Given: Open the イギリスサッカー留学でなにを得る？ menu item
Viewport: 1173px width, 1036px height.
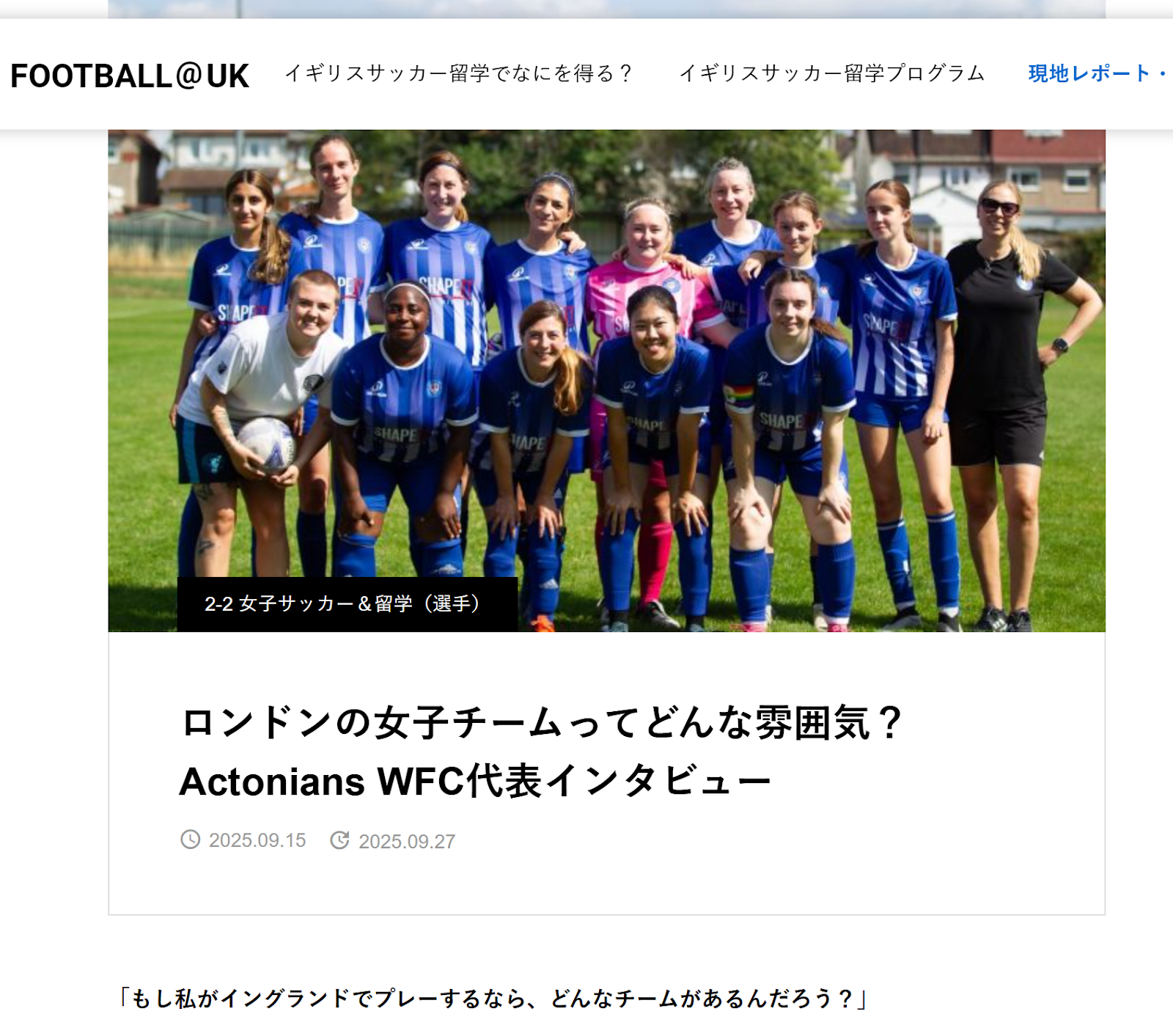Looking at the screenshot, I should [x=458, y=73].
